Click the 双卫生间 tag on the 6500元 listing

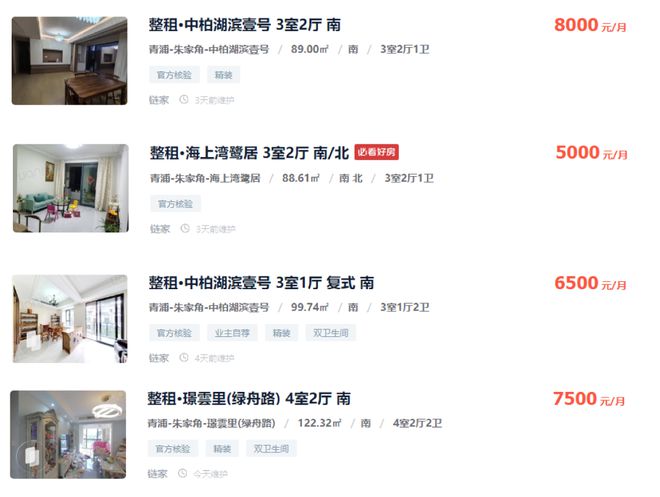click(330, 333)
